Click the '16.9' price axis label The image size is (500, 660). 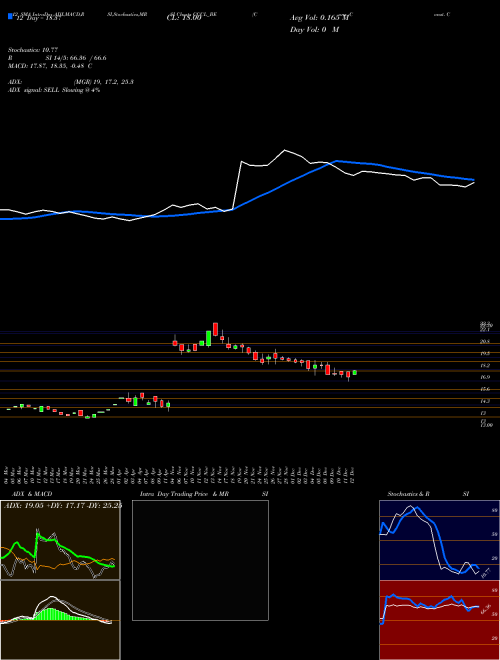pyautogui.click(x=485, y=378)
